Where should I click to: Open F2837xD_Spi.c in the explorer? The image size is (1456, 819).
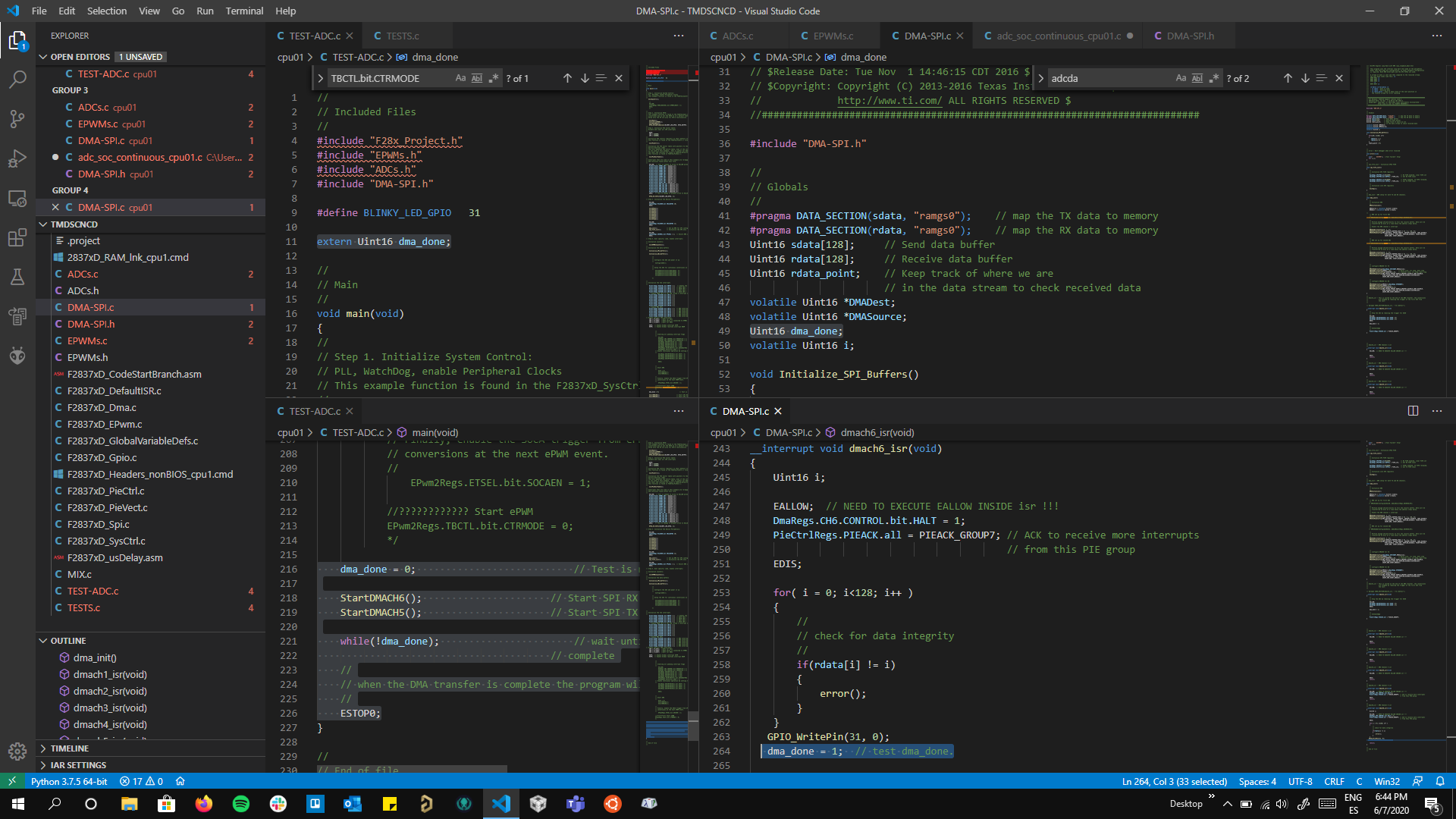[x=99, y=524]
